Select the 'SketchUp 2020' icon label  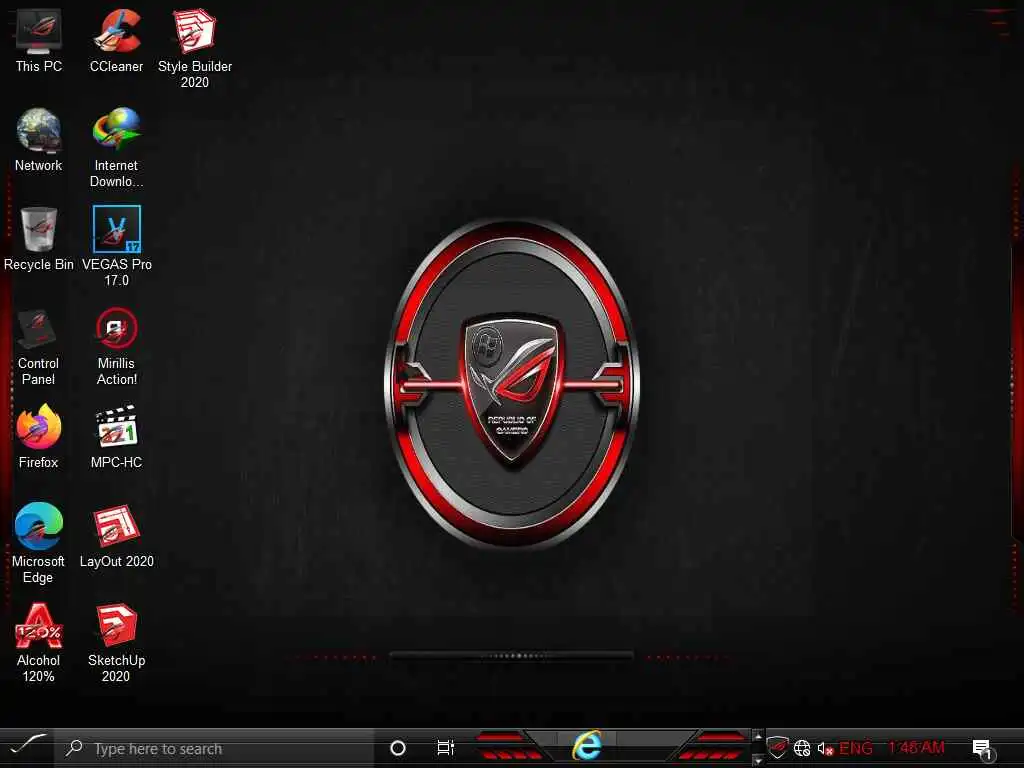click(x=116, y=668)
